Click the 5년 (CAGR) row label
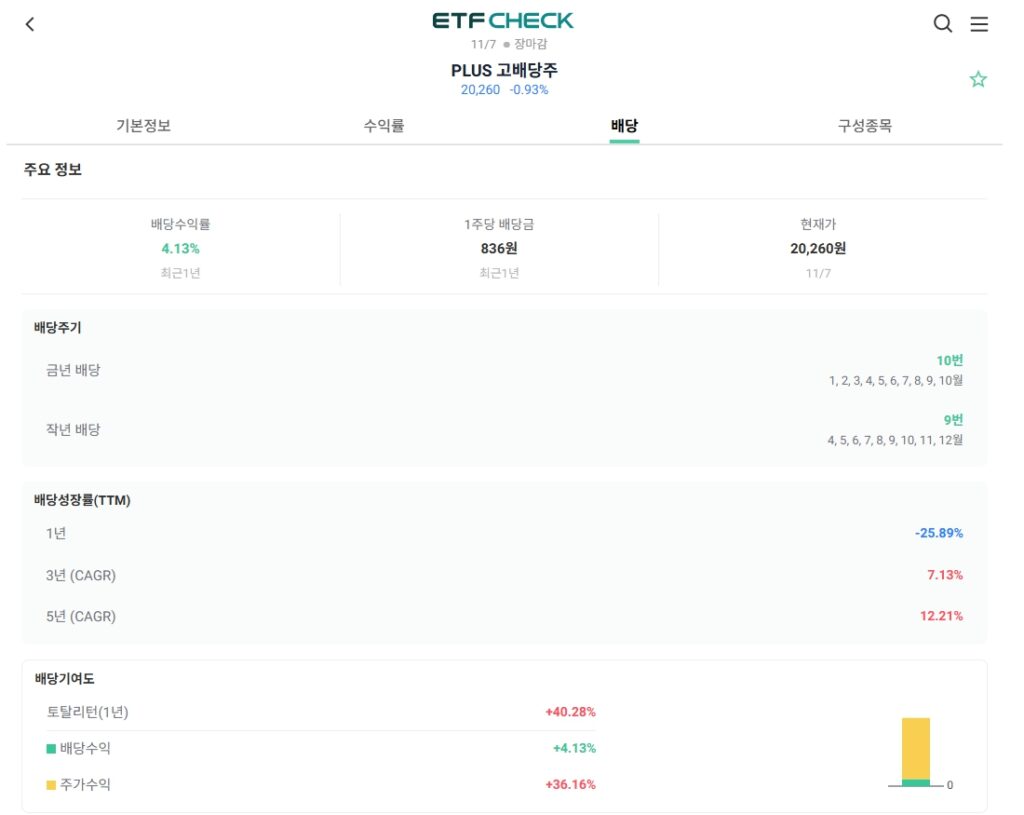Screen dimensions: 1024x815 (x=81, y=616)
